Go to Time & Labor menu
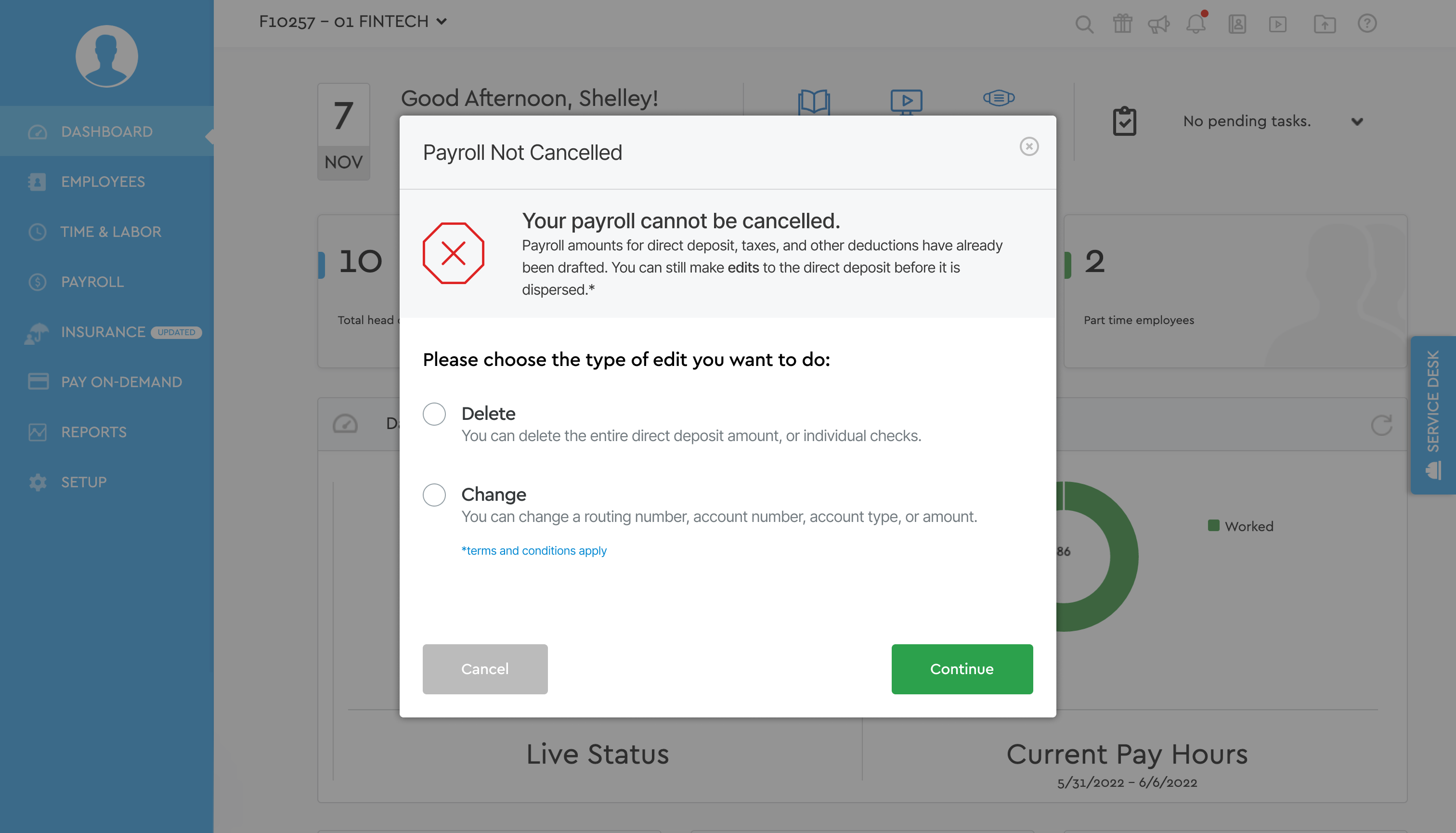The width and height of the screenshot is (1456, 833). 111,232
